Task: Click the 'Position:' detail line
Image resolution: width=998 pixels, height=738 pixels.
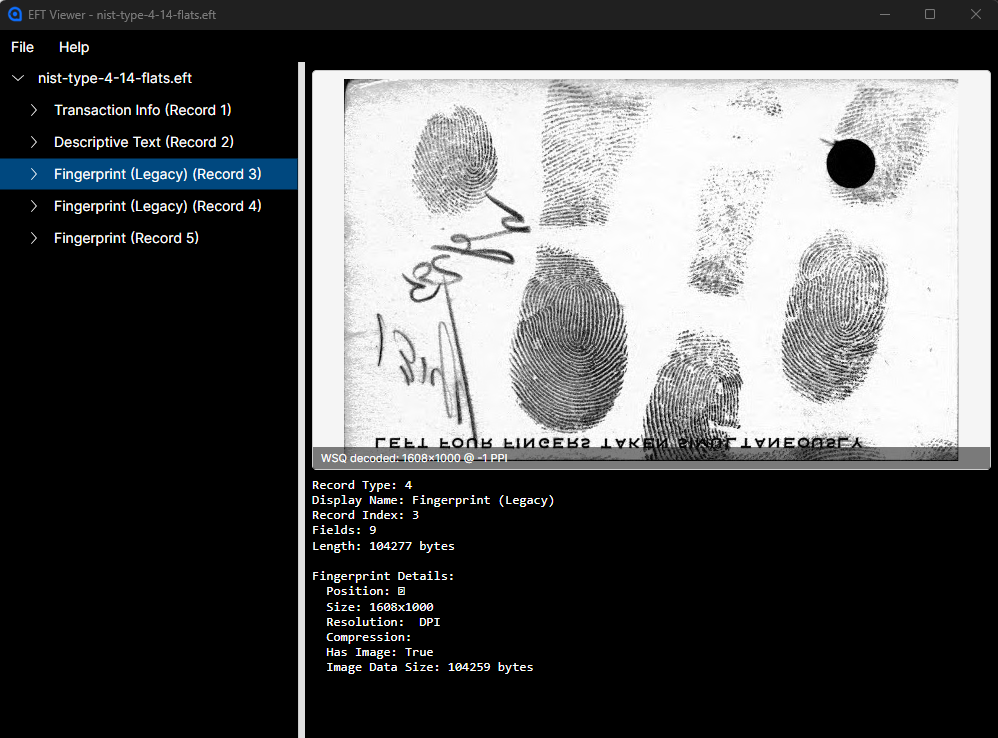Action: tap(365, 591)
